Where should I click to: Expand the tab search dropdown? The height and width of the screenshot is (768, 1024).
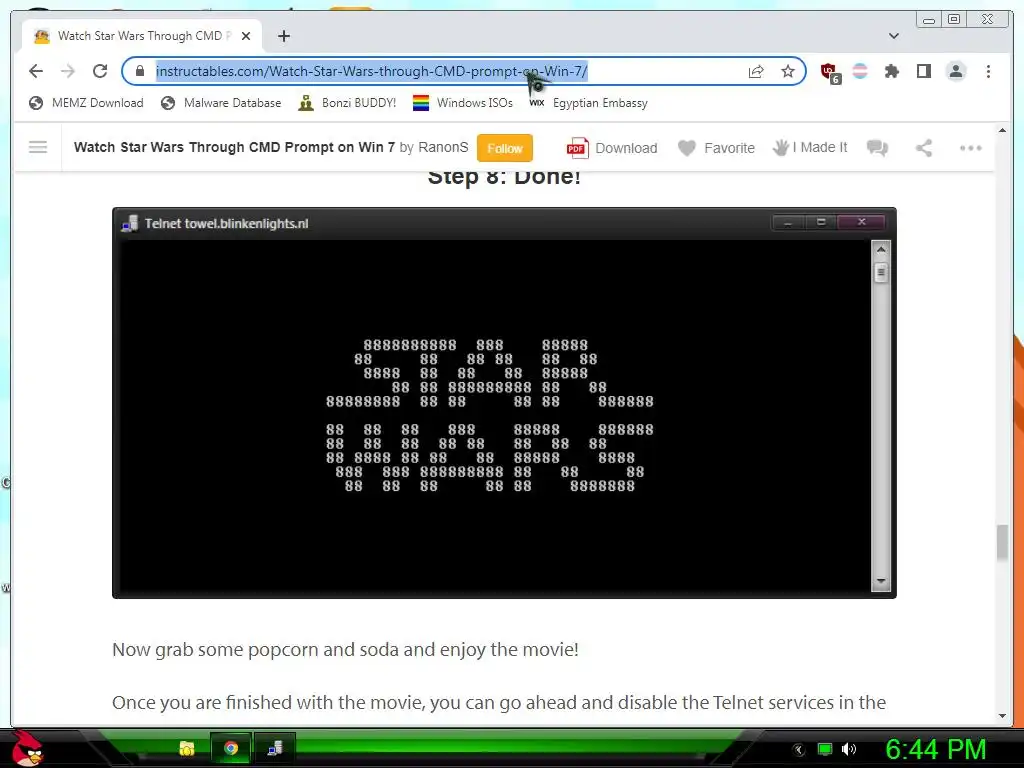point(893,36)
